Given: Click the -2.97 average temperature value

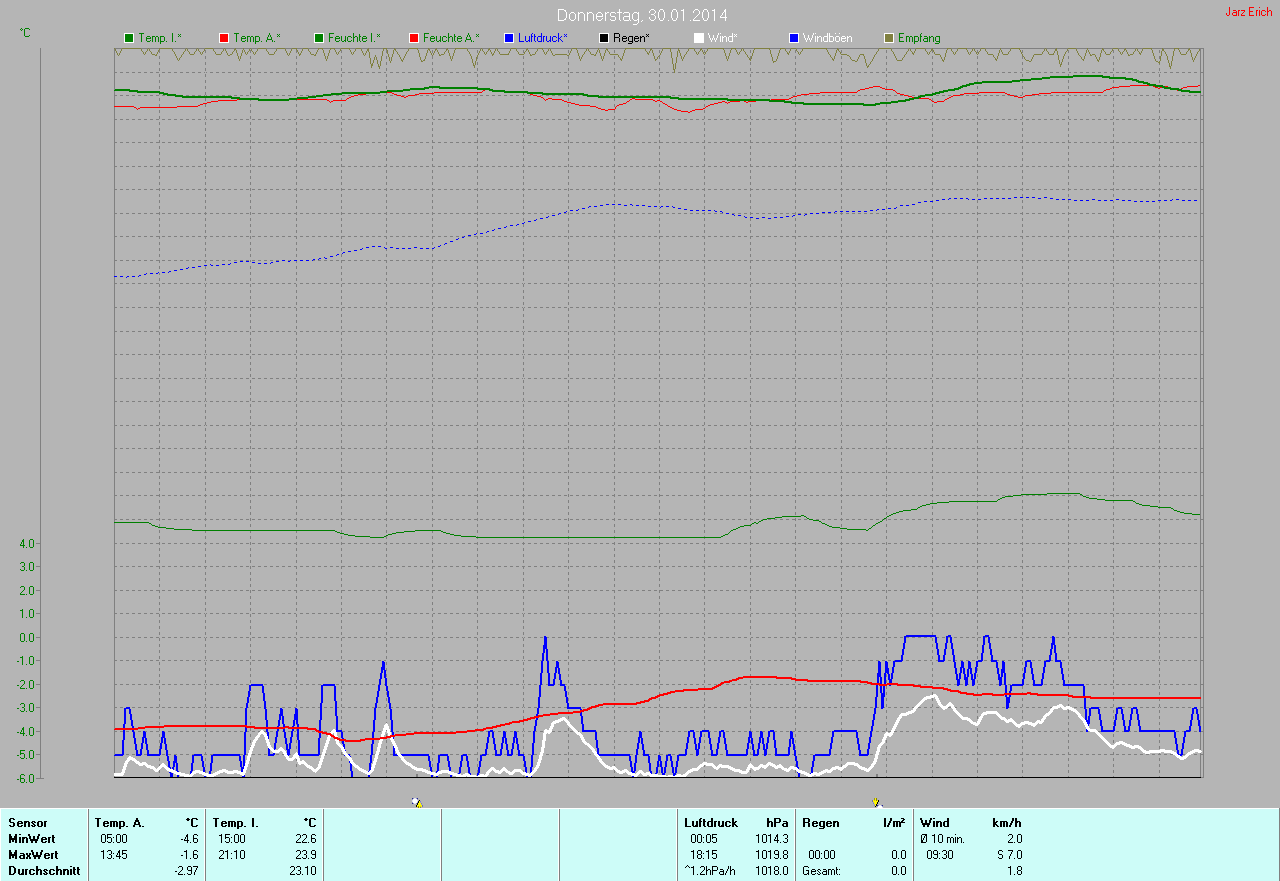Looking at the screenshot, I should (x=187, y=871).
